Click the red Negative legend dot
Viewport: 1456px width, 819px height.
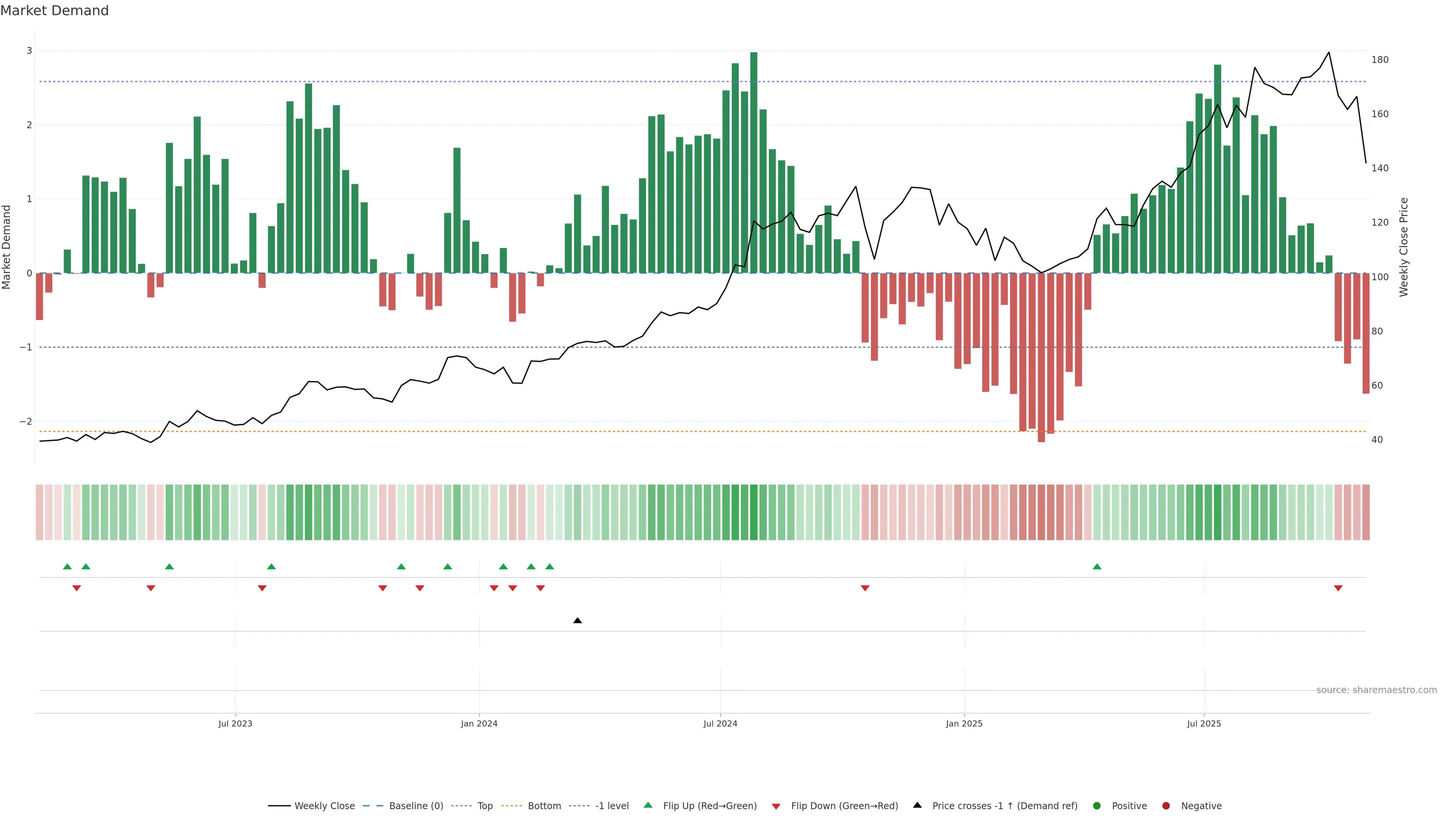tap(1166, 805)
